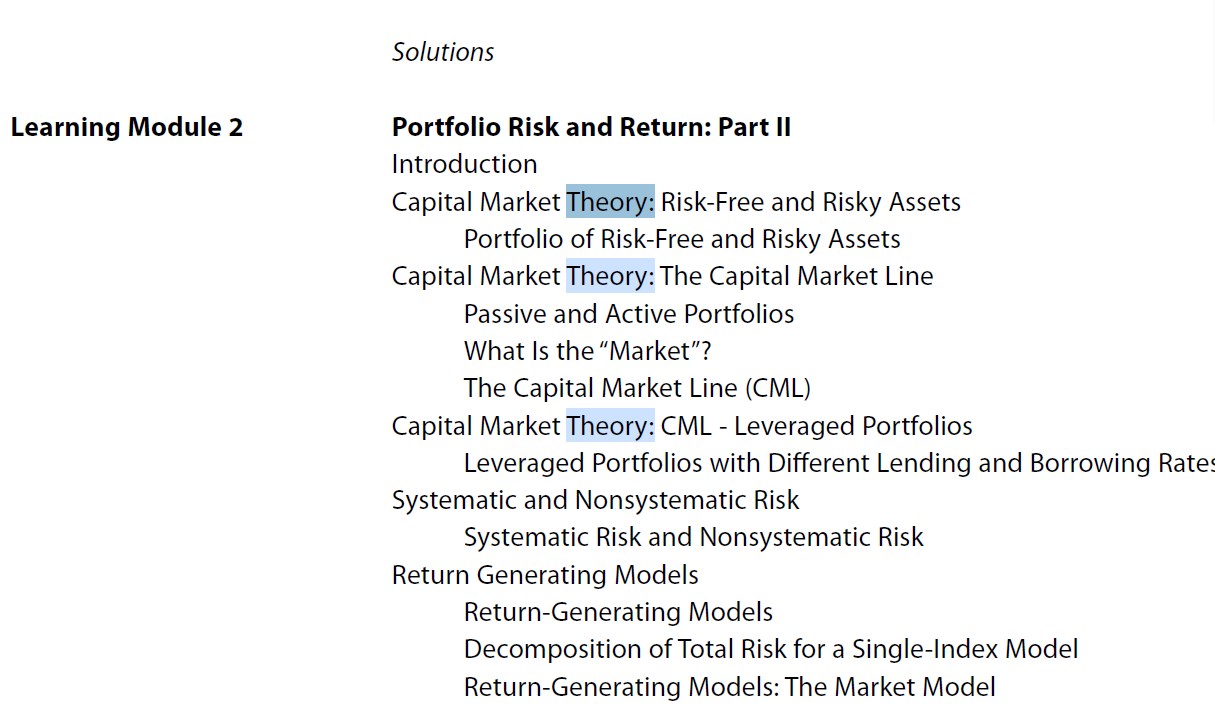
Task: Select the "Learning Module 2" heading
Action: [x=127, y=127]
